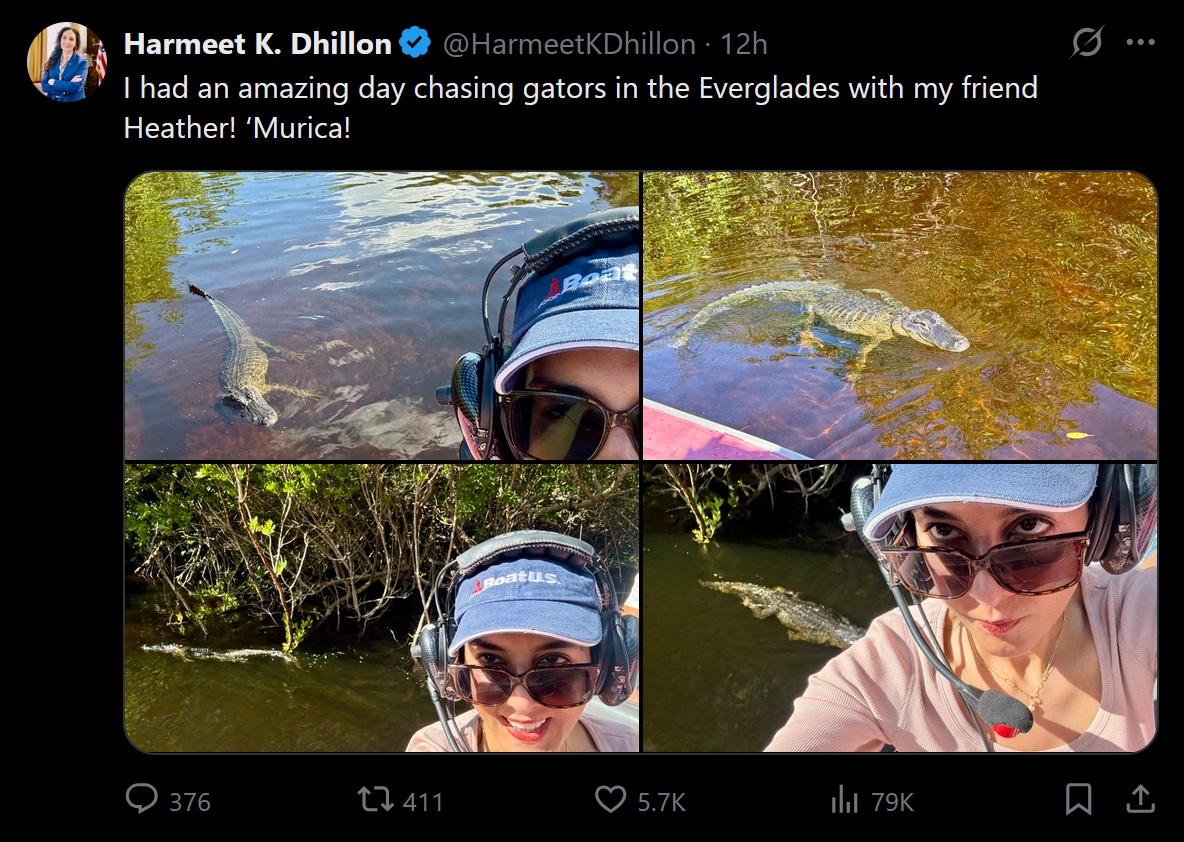Open the top-left alligator selfie photo
The width and height of the screenshot is (1184, 842).
point(382,316)
